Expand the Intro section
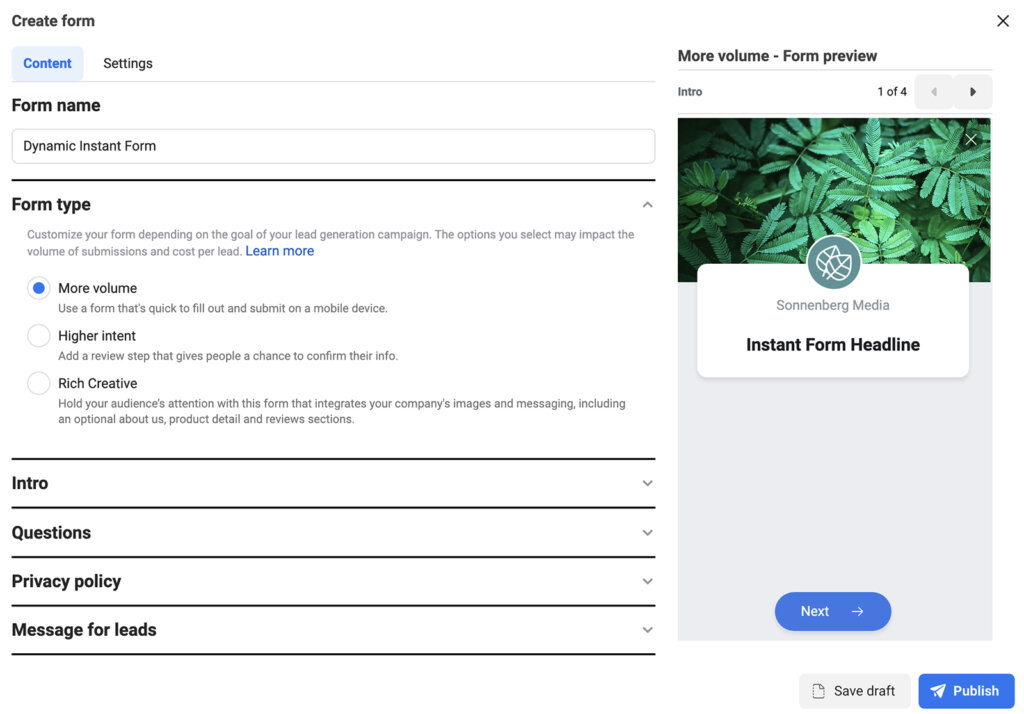This screenshot has height=714, width=1024. 647,483
